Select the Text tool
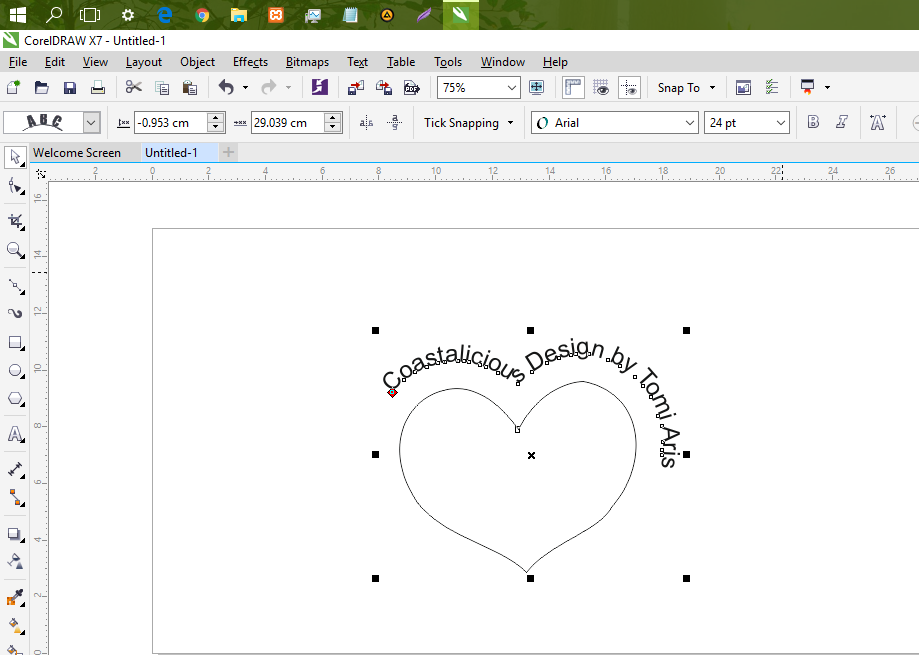 (x=14, y=434)
